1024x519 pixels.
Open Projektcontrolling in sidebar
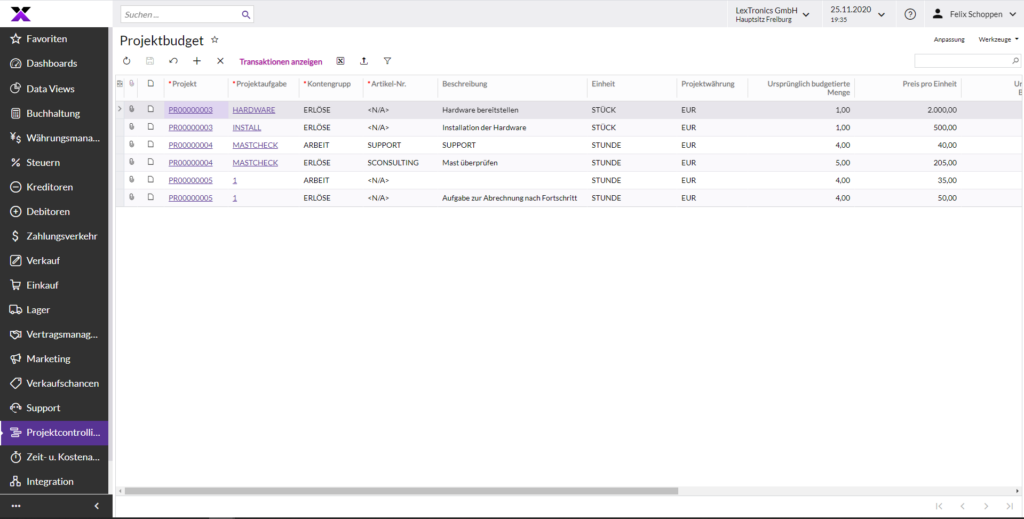click(x=54, y=432)
